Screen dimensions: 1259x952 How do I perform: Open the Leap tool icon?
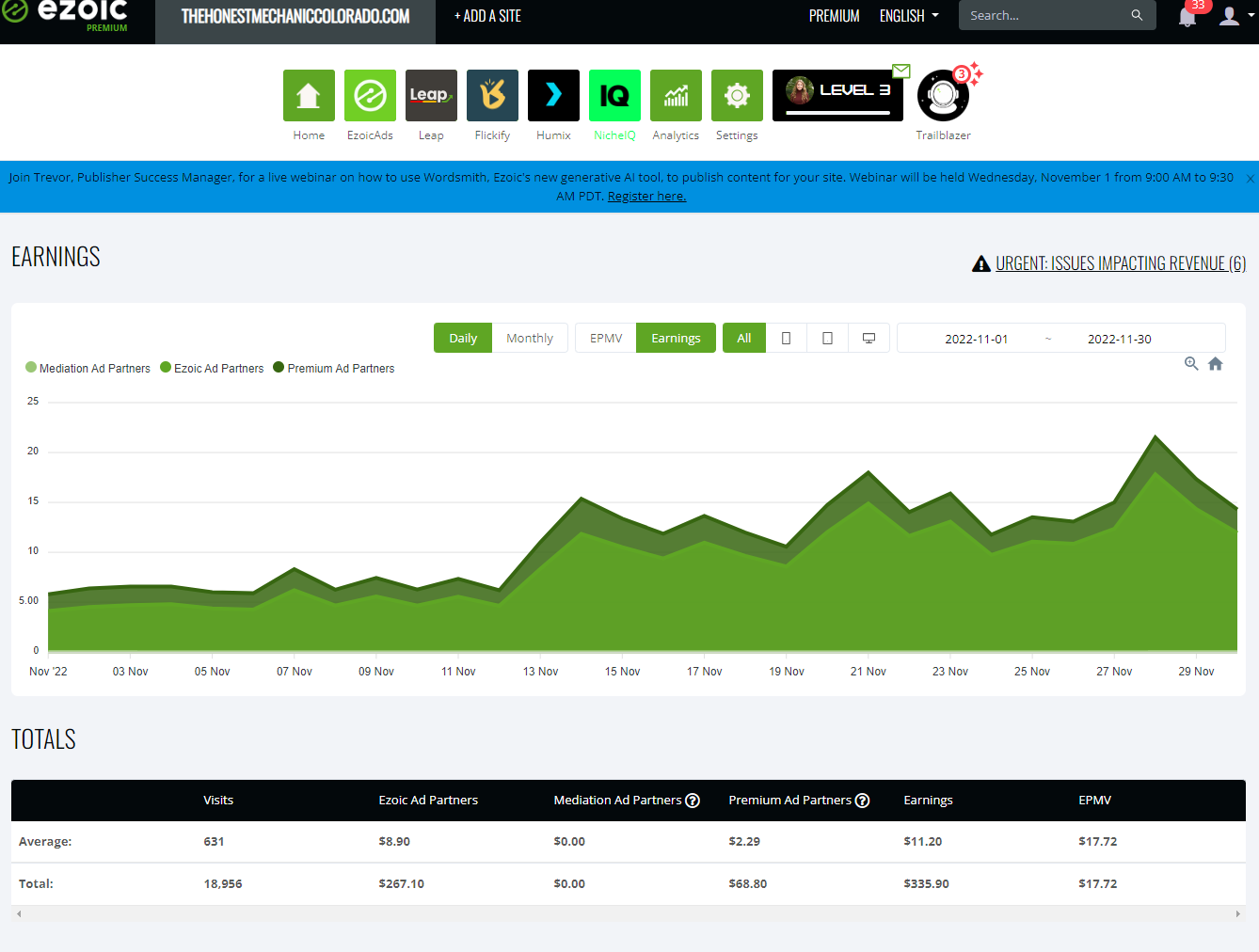pyautogui.click(x=431, y=95)
